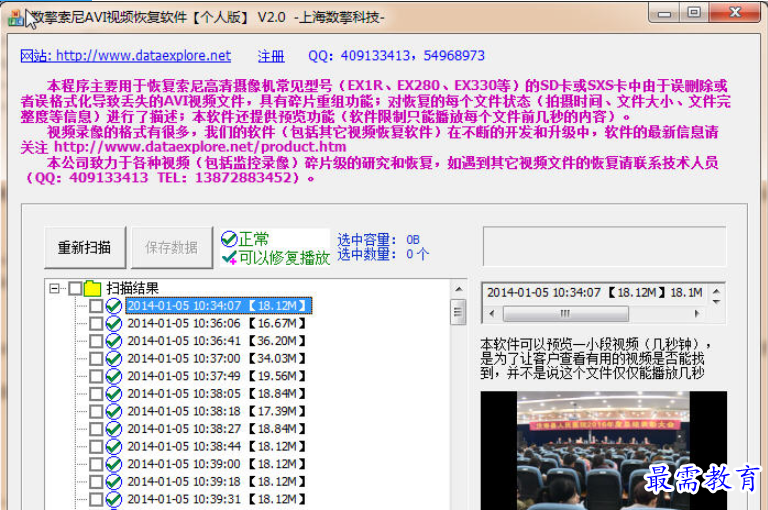Click status check icon of 10:39:00 file
Image resolution: width=768 pixels, height=510 pixels.
[114, 464]
